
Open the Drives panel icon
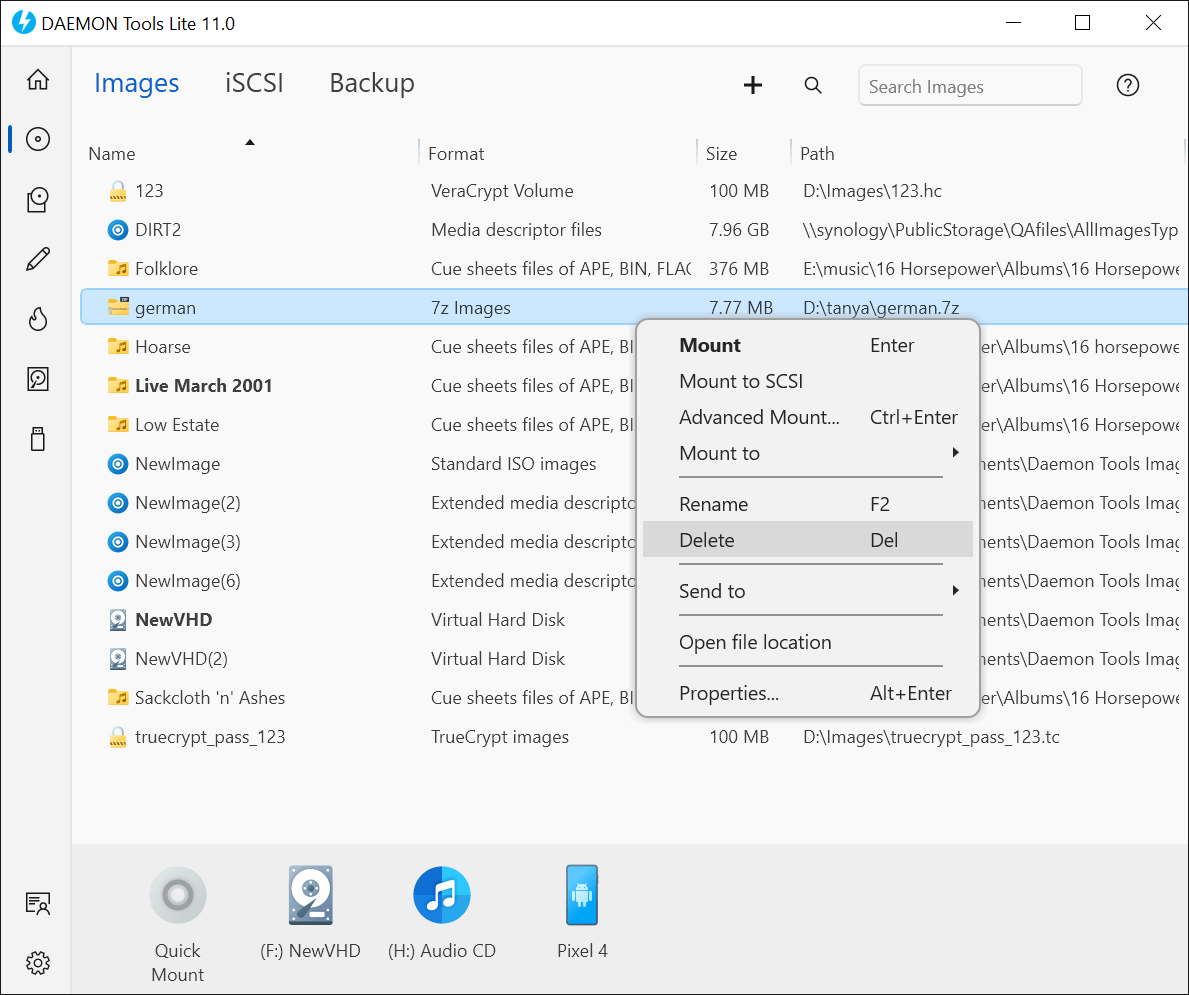tap(37, 199)
